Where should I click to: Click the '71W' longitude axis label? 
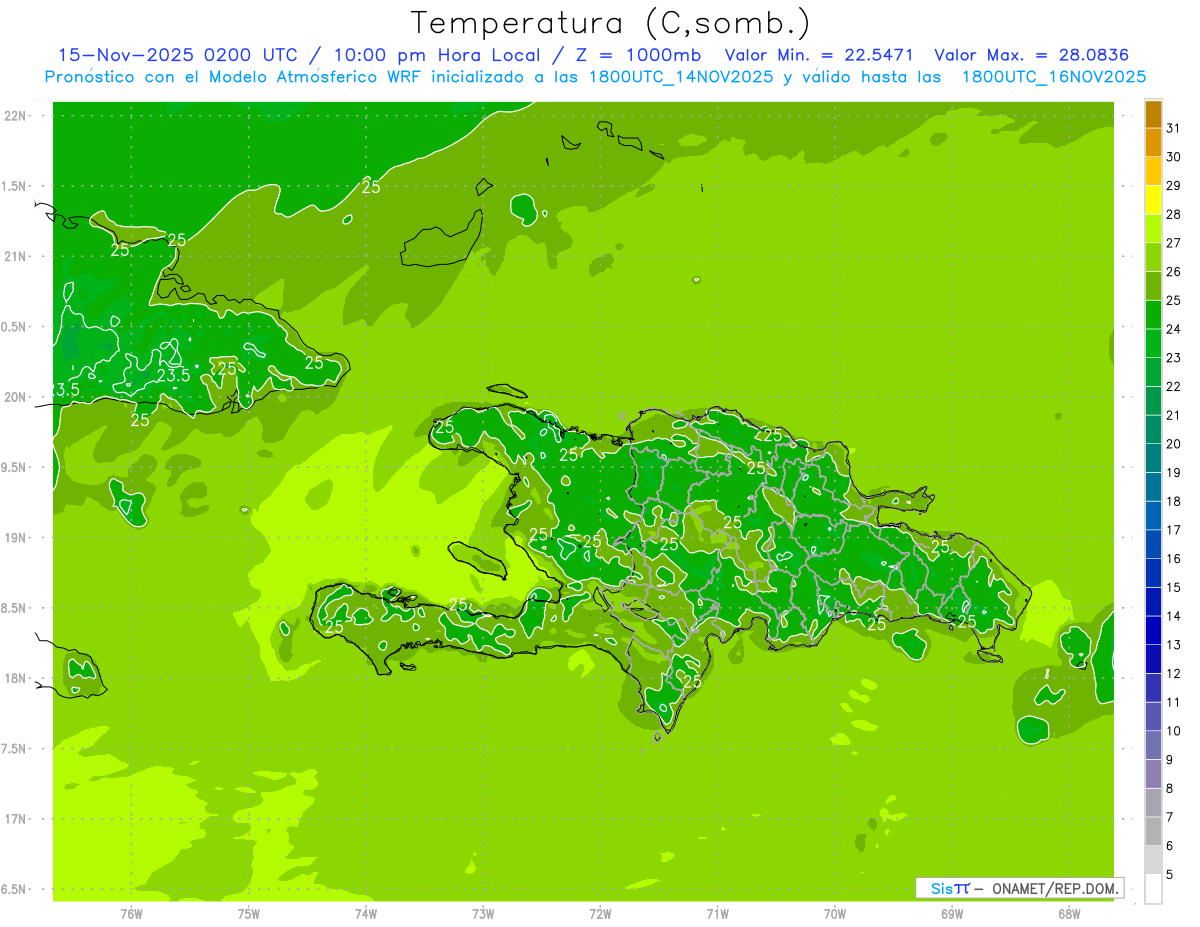[717, 913]
